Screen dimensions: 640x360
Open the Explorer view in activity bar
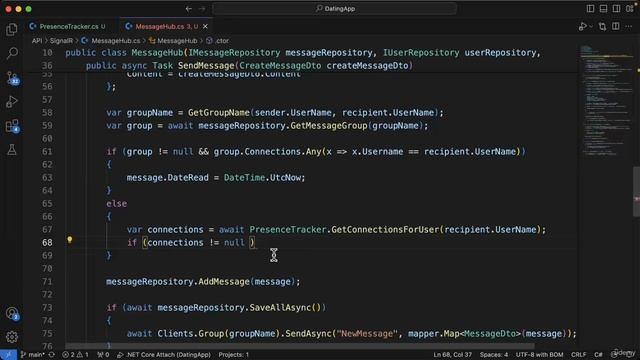12,29
